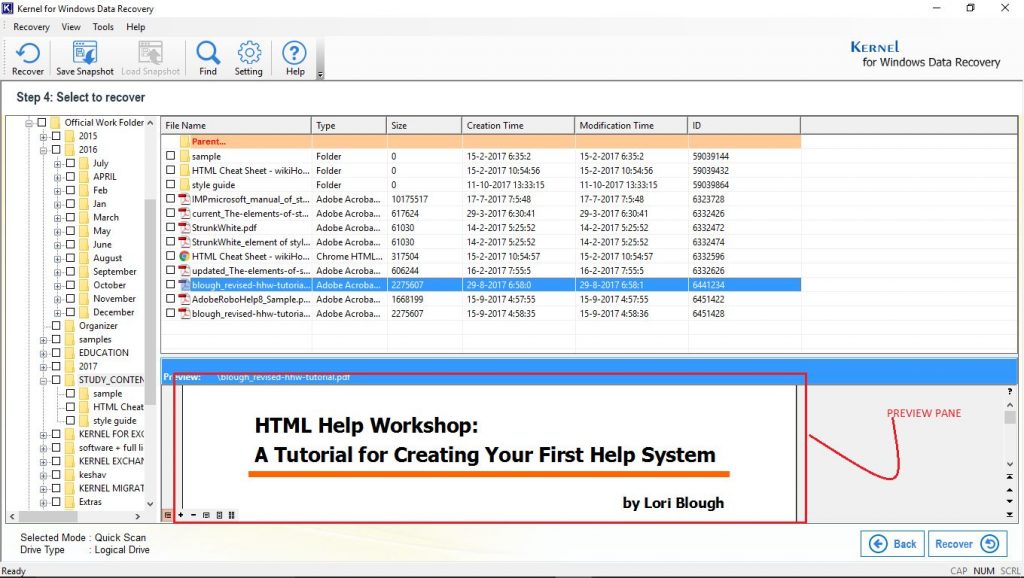Viewport: 1024px width, 578px height.
Task: Click the Save Snapshot icon
Action: 84,57
